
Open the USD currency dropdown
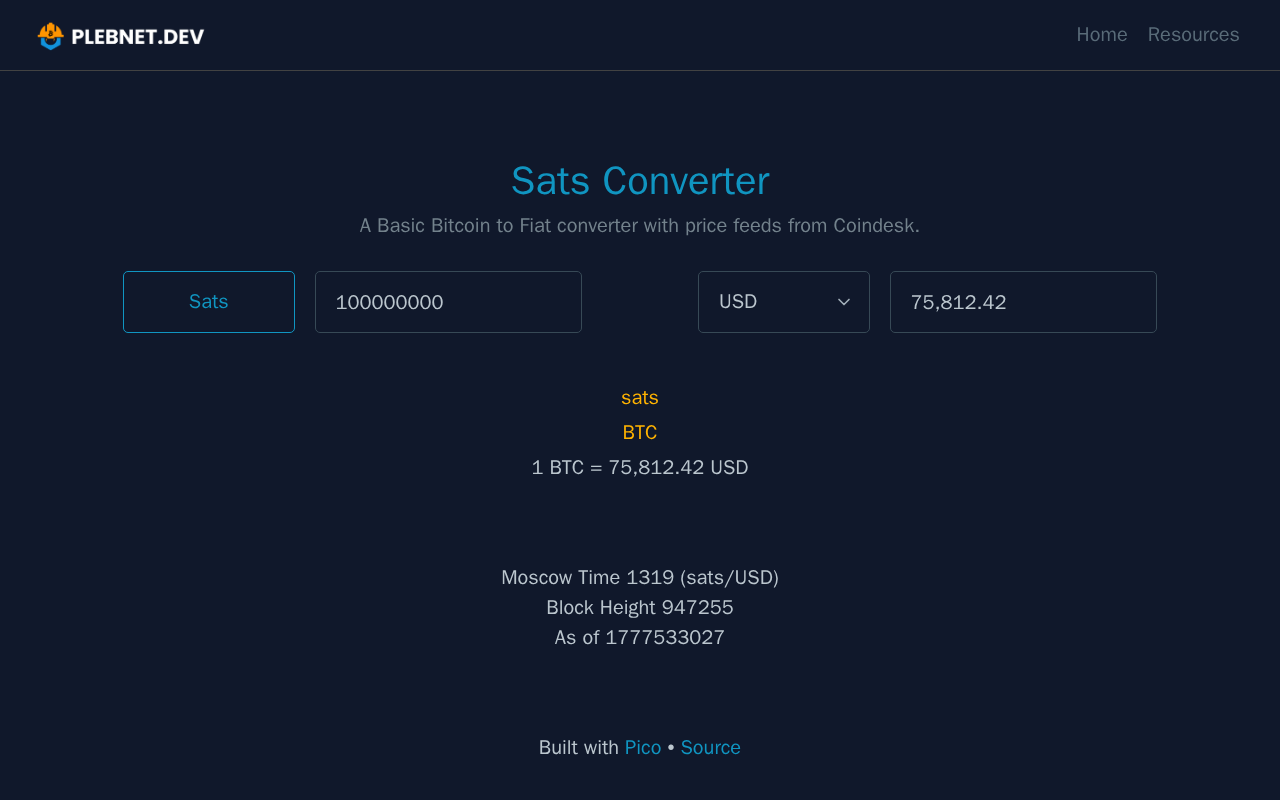pyautogui.click(x=784, y=302)
